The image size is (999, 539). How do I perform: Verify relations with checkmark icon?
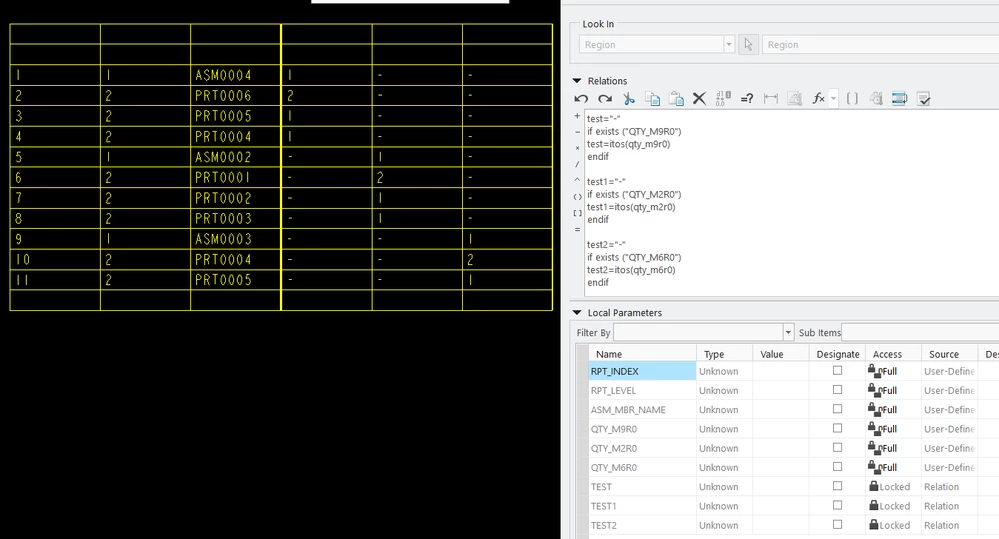[x=924, y=98]
